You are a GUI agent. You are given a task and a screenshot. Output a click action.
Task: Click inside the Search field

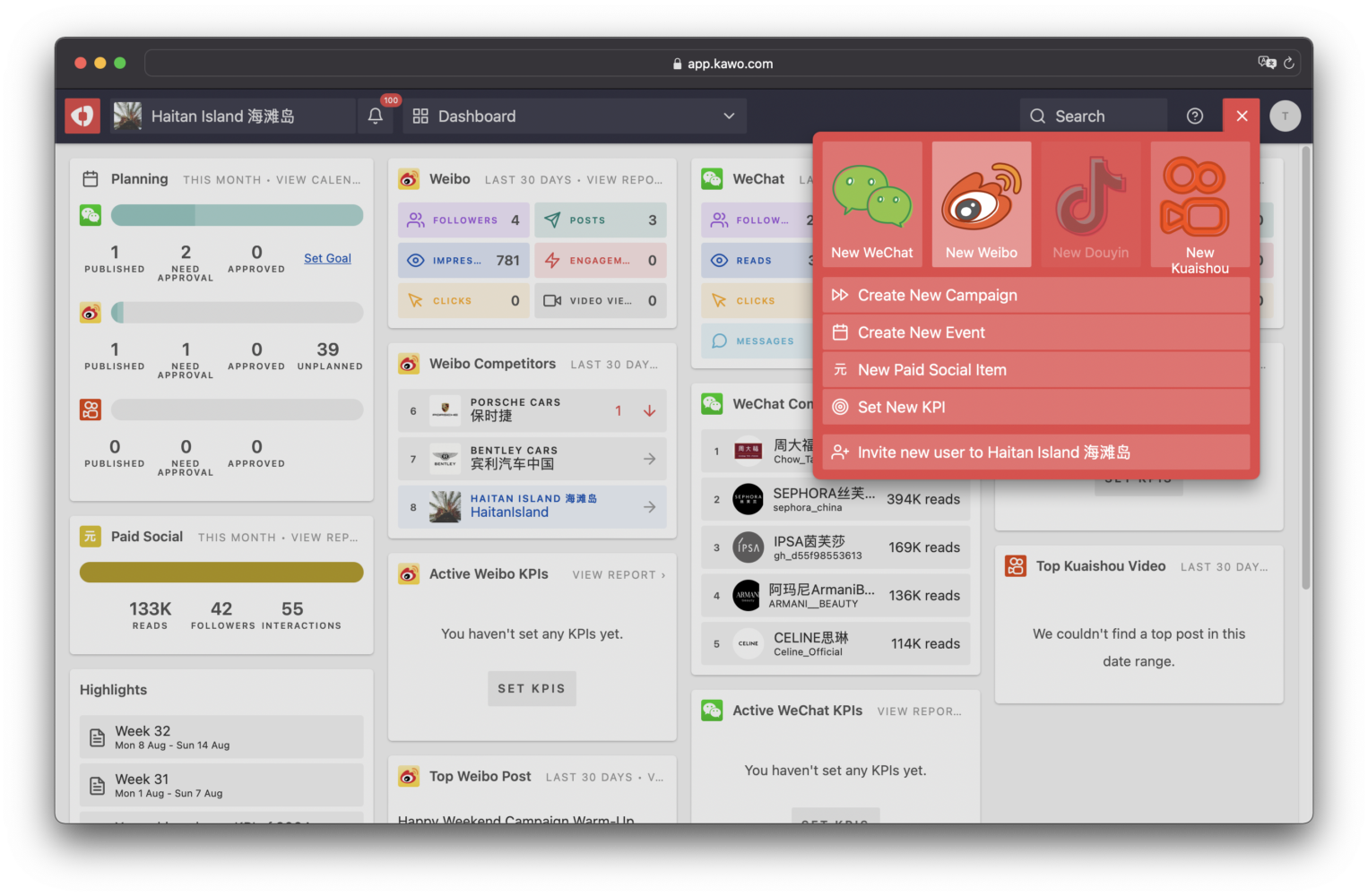point(1094,116)
